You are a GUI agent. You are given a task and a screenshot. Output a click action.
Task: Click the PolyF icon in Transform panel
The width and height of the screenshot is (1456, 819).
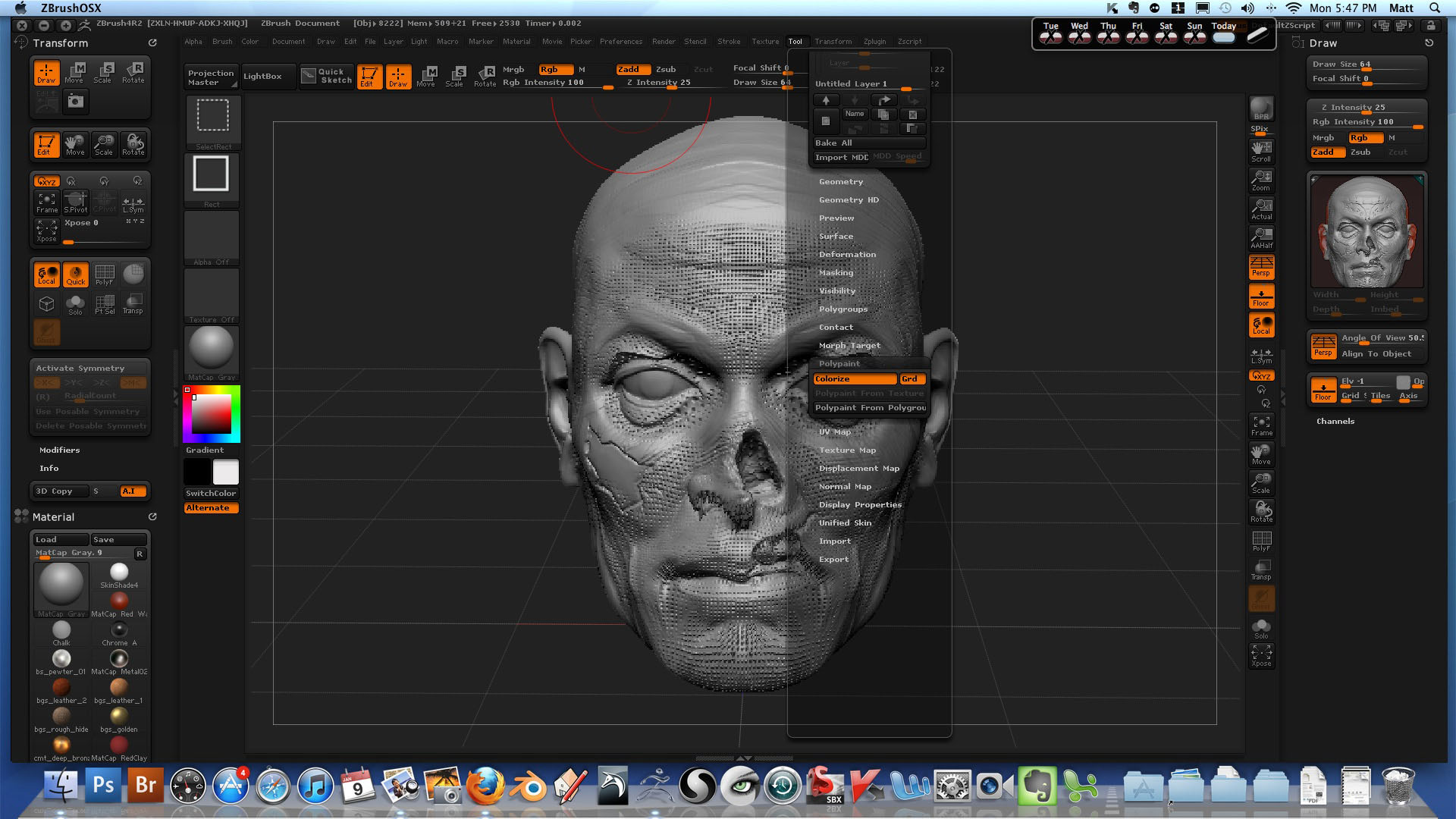point(105,275)
